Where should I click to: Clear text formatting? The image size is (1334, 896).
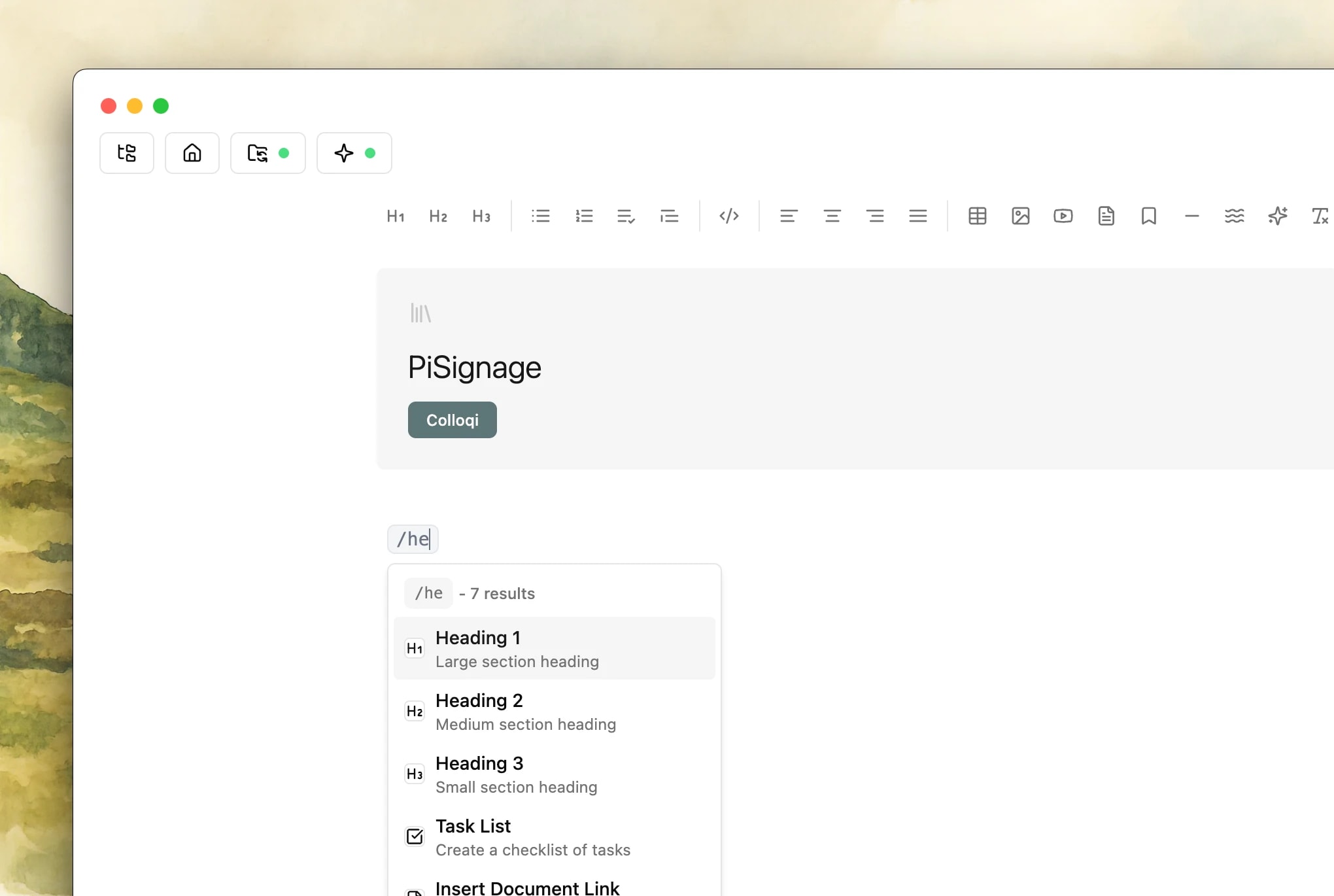pos(1320,216)
